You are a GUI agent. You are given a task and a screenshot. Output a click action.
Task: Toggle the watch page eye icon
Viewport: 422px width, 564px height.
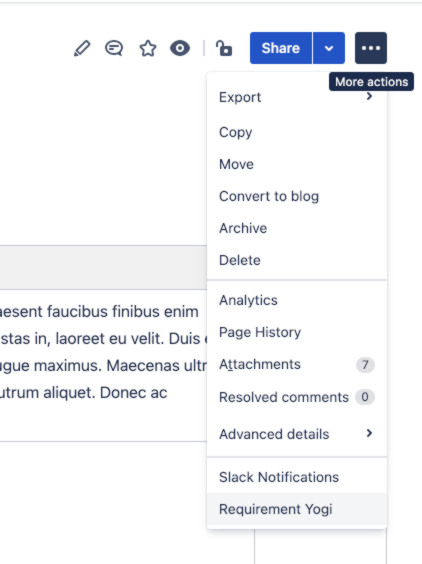click(180, 48)
